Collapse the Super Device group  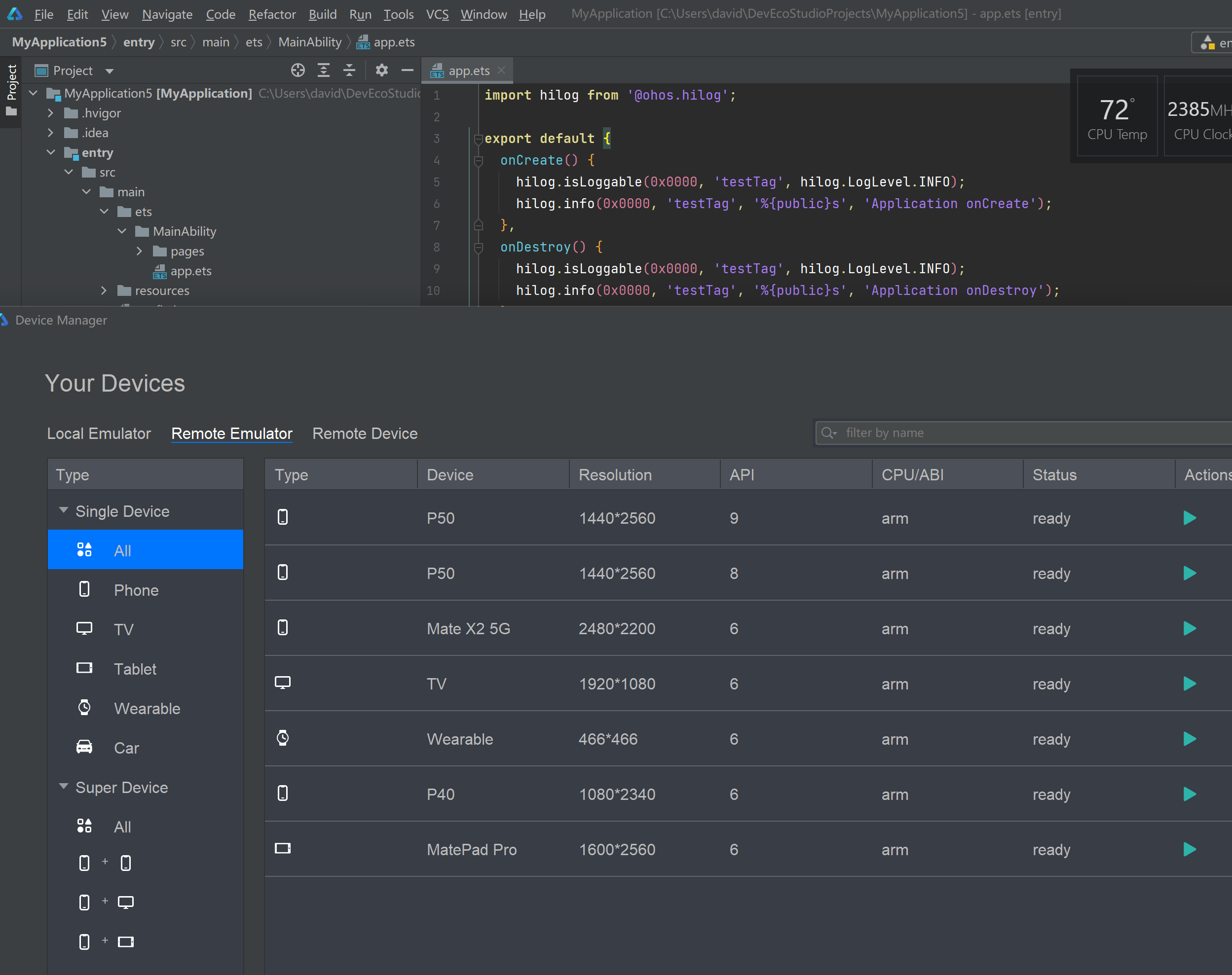coord(63,786)
